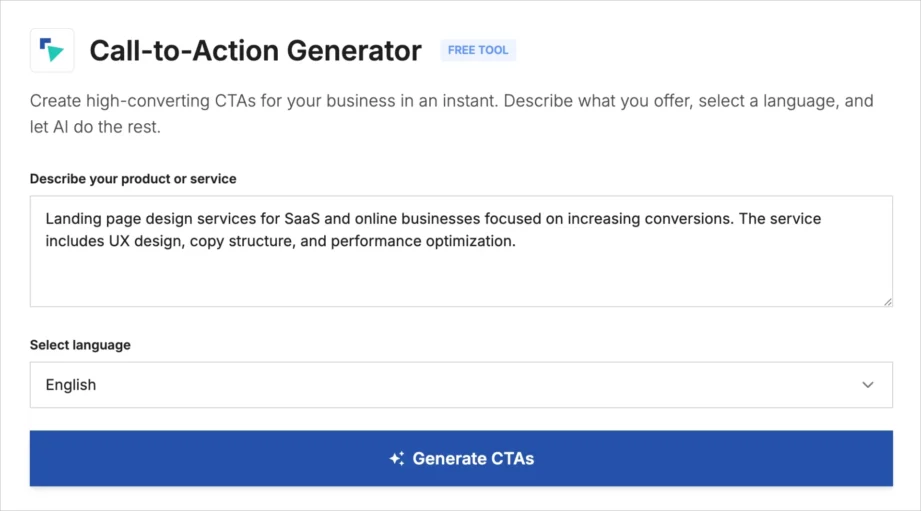921x511 pixels.
Task: Click the textarea resize handle corner
Action: tap(887, 301)
